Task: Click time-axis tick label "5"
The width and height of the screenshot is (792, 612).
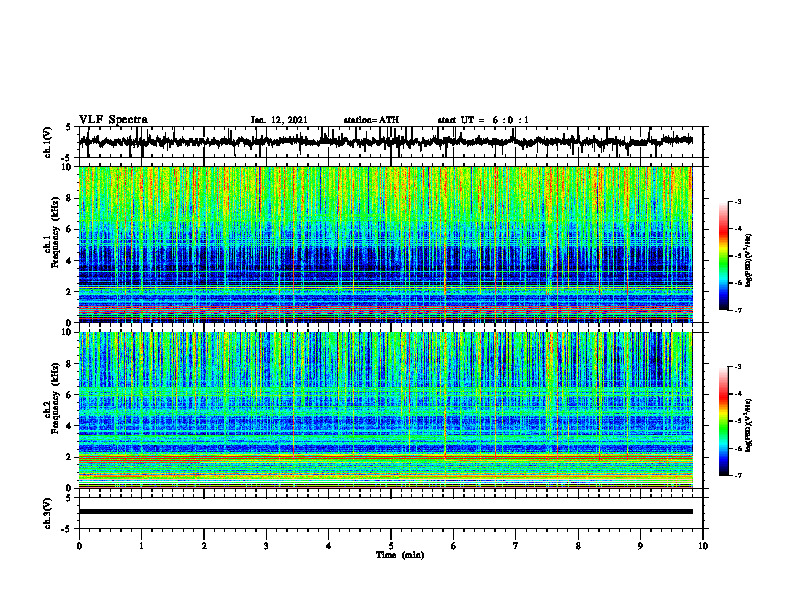Action: 391,546
